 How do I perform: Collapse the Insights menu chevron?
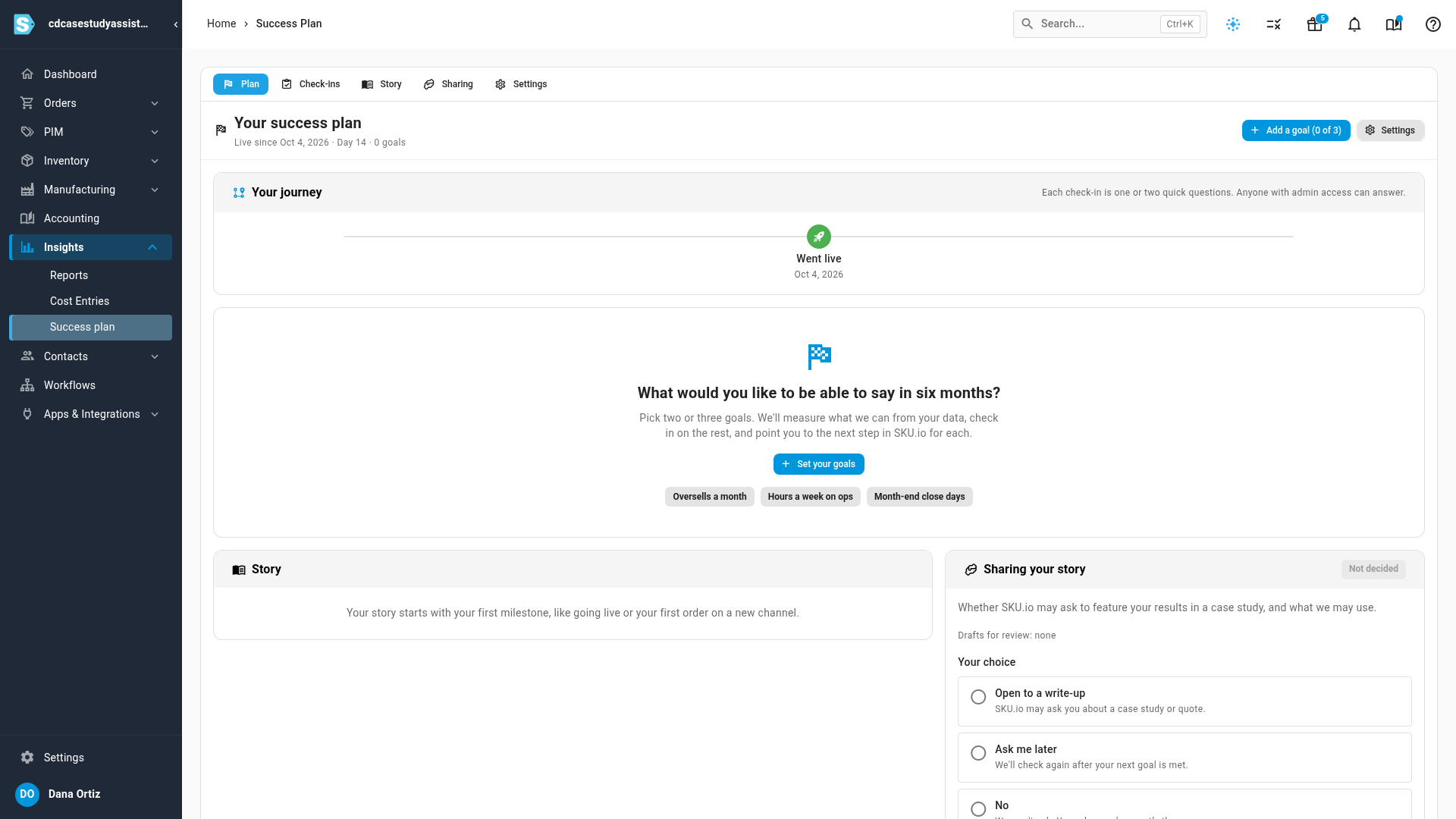(152, 247)
